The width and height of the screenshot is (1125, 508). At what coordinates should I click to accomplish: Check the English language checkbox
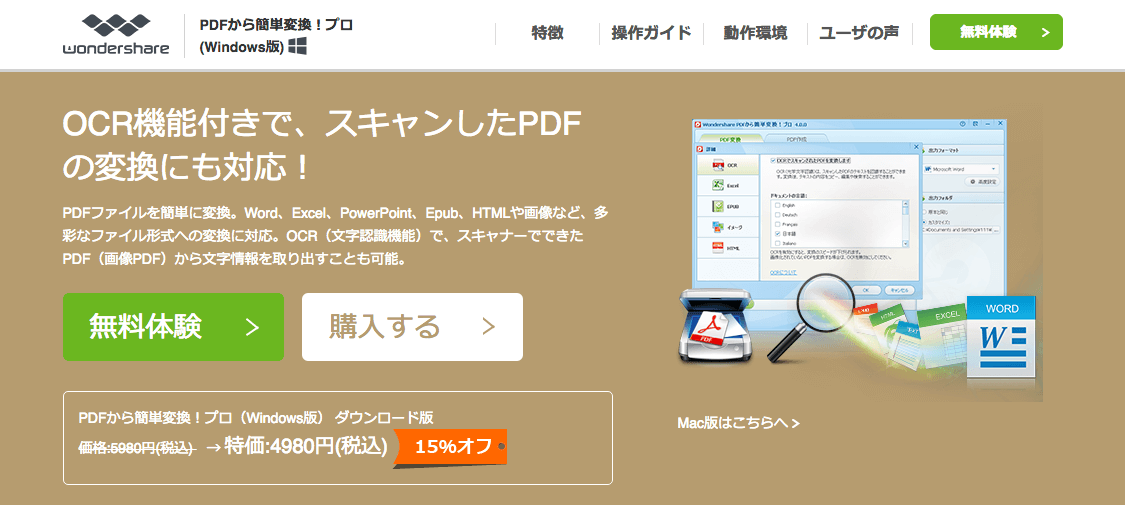pos(778,205)
